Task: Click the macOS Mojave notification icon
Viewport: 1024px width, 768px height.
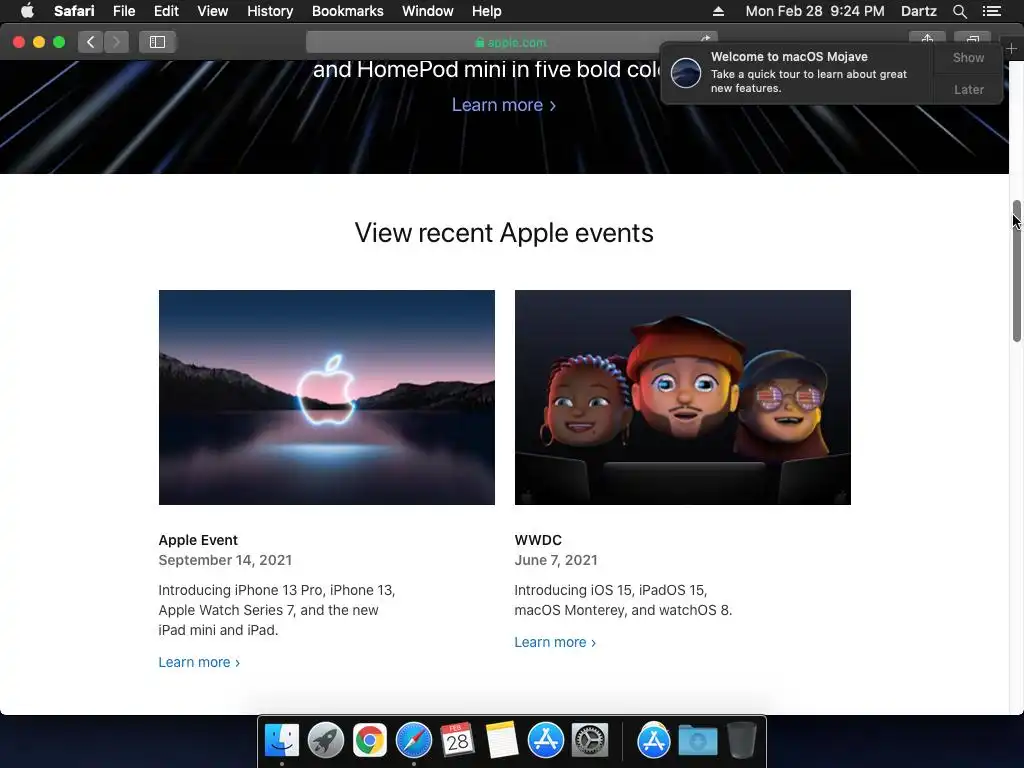Action: (x=686, y=72)
